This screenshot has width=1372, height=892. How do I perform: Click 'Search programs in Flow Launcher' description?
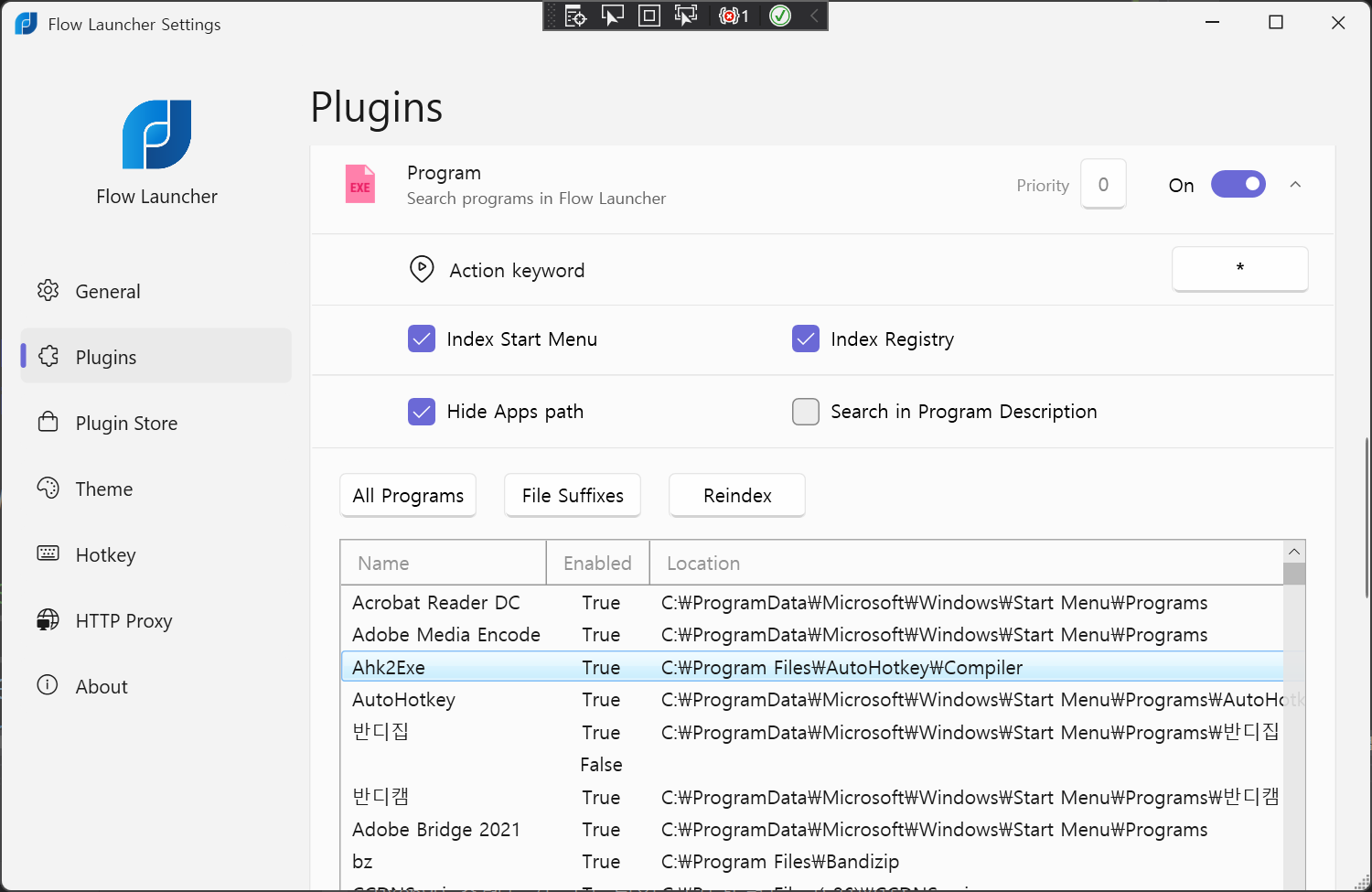[536, 199]
